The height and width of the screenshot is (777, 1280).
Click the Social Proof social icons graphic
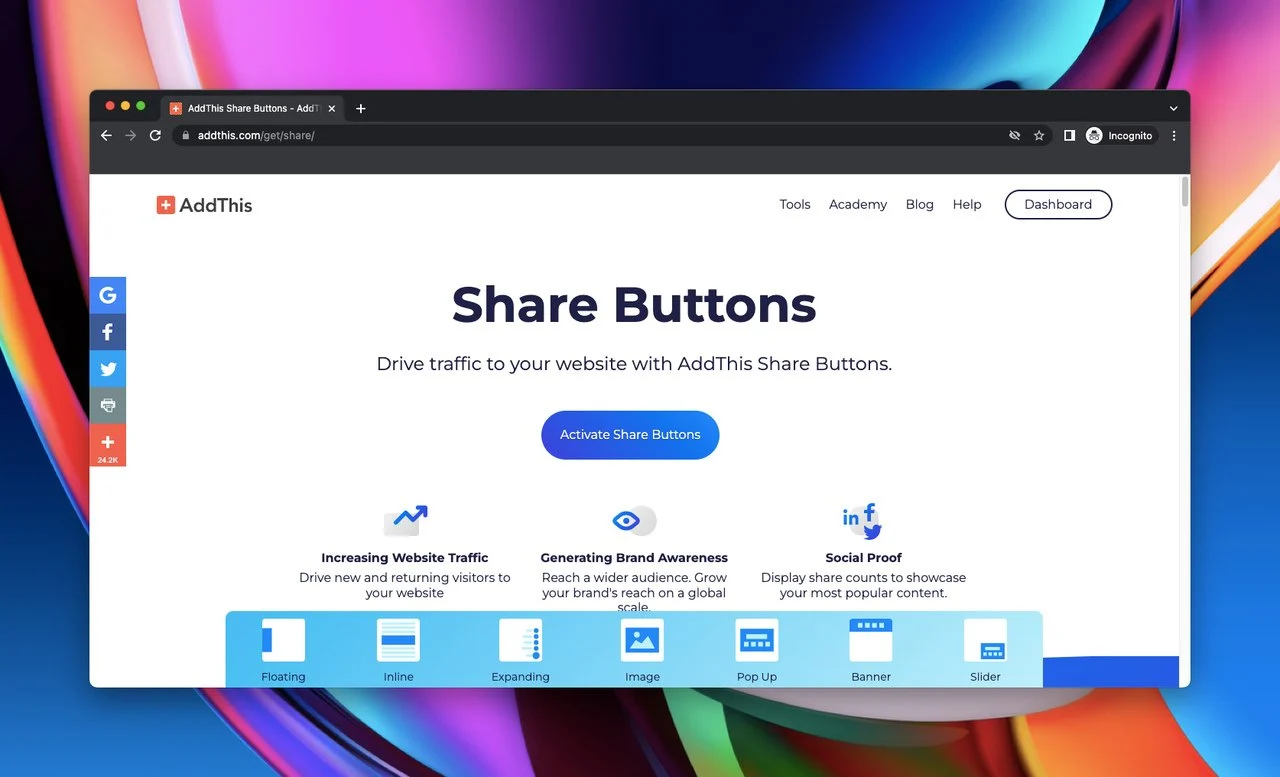click(863, 521)
